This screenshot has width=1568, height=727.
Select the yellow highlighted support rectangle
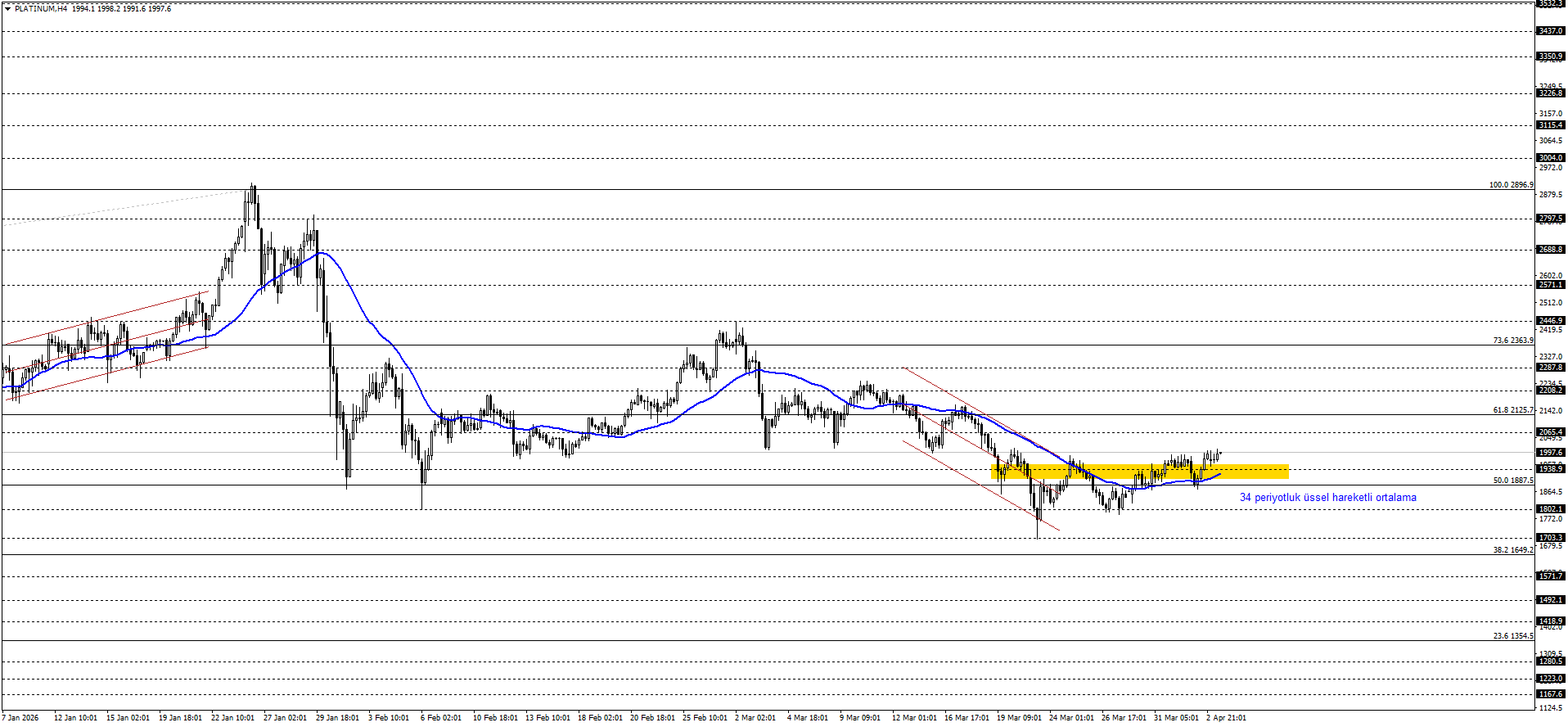[x=1140, y=472]
